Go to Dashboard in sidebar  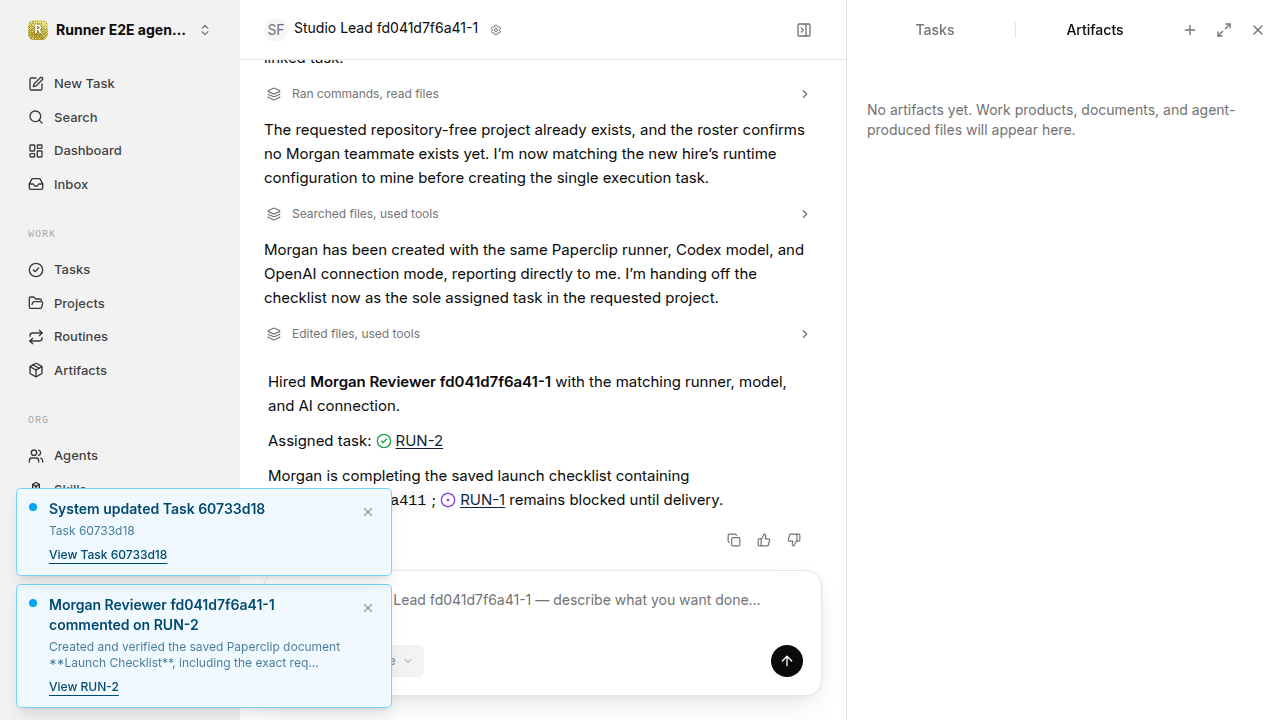(x=120, y=150)
